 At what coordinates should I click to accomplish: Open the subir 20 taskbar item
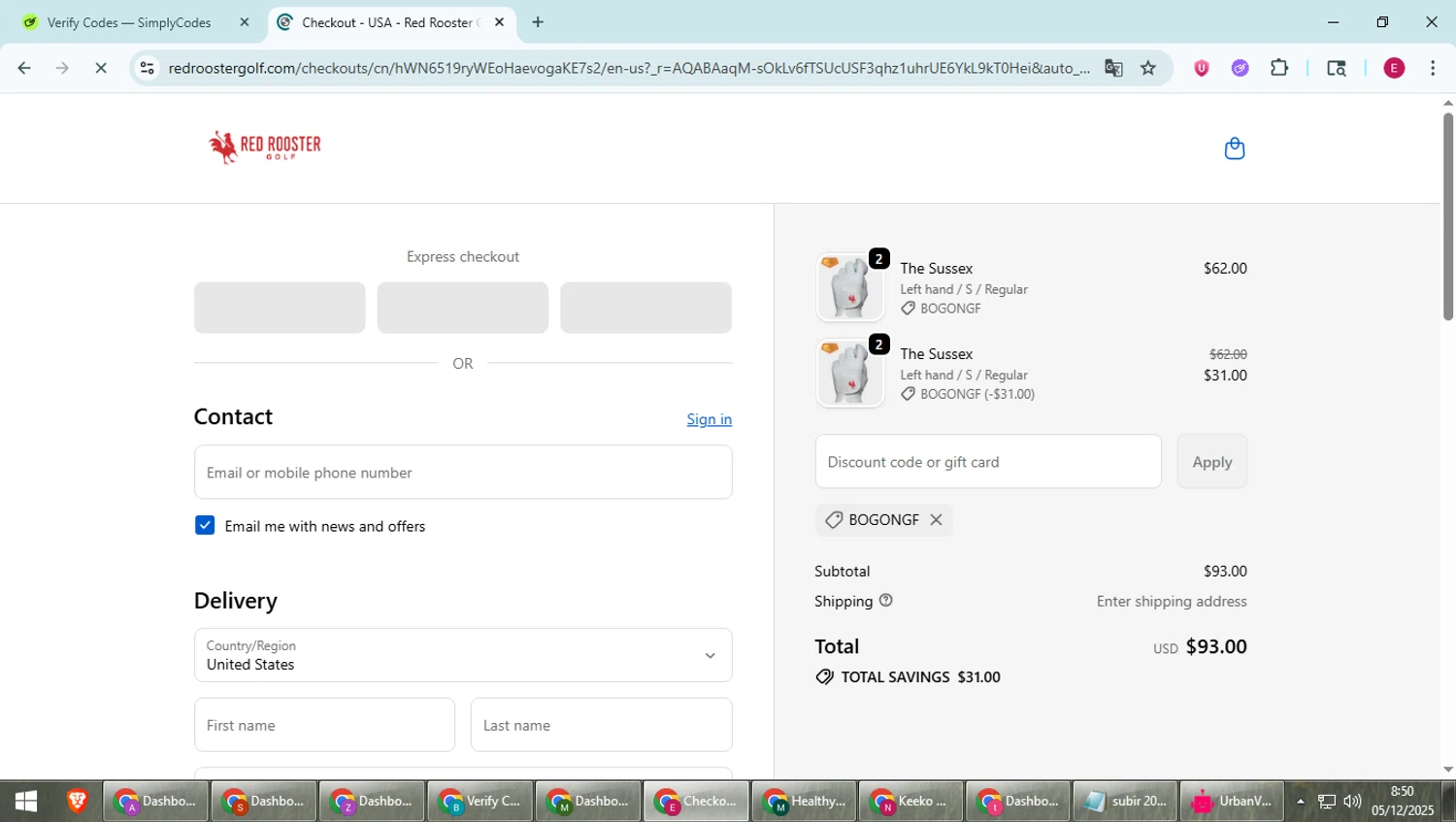(1125, 802)
